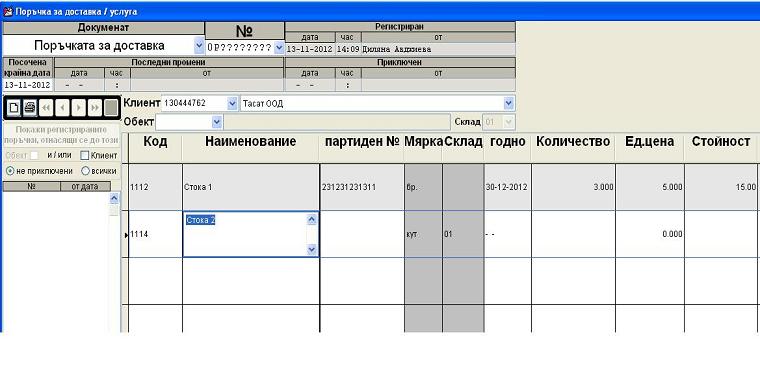Click the Стока 1 name cell
This screenshot has width=760, height=385.
click(251, 187)
